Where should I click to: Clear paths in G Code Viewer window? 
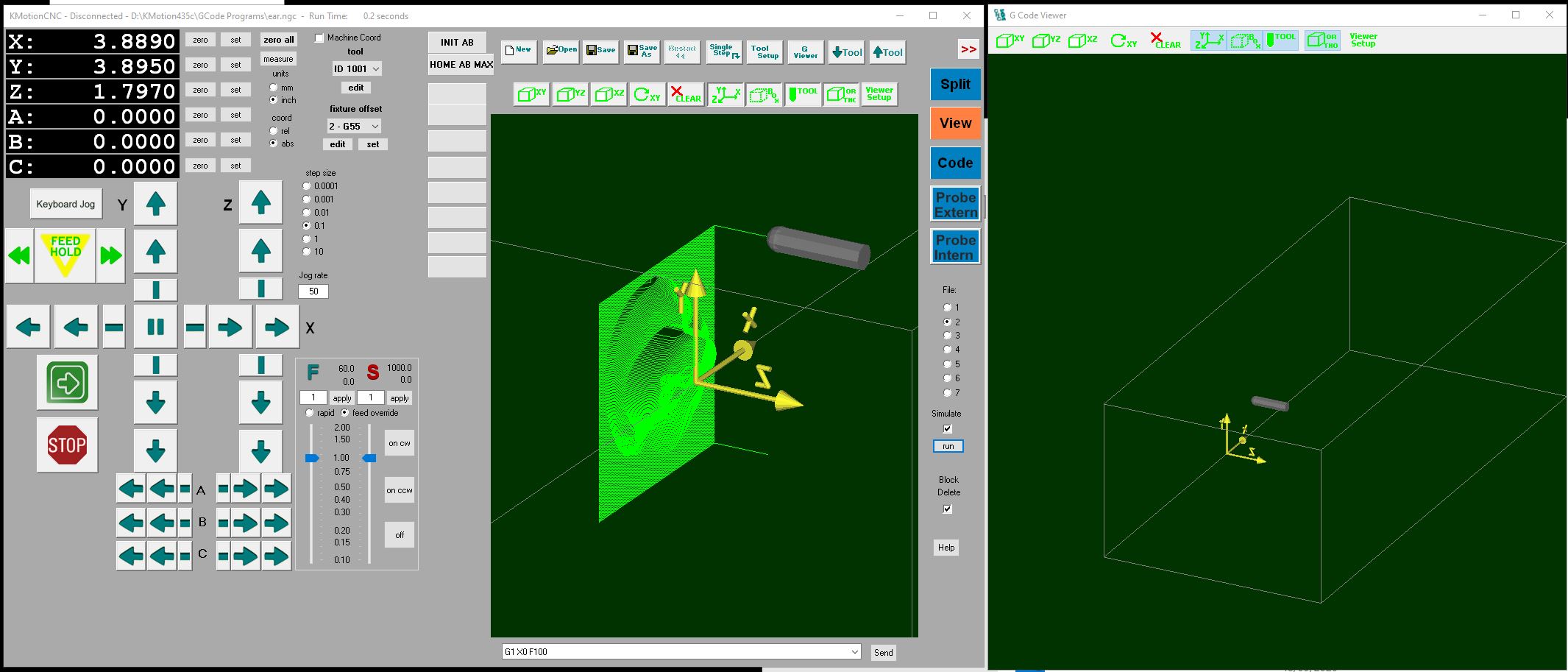pyautogui.click(x=1165, y=40)
